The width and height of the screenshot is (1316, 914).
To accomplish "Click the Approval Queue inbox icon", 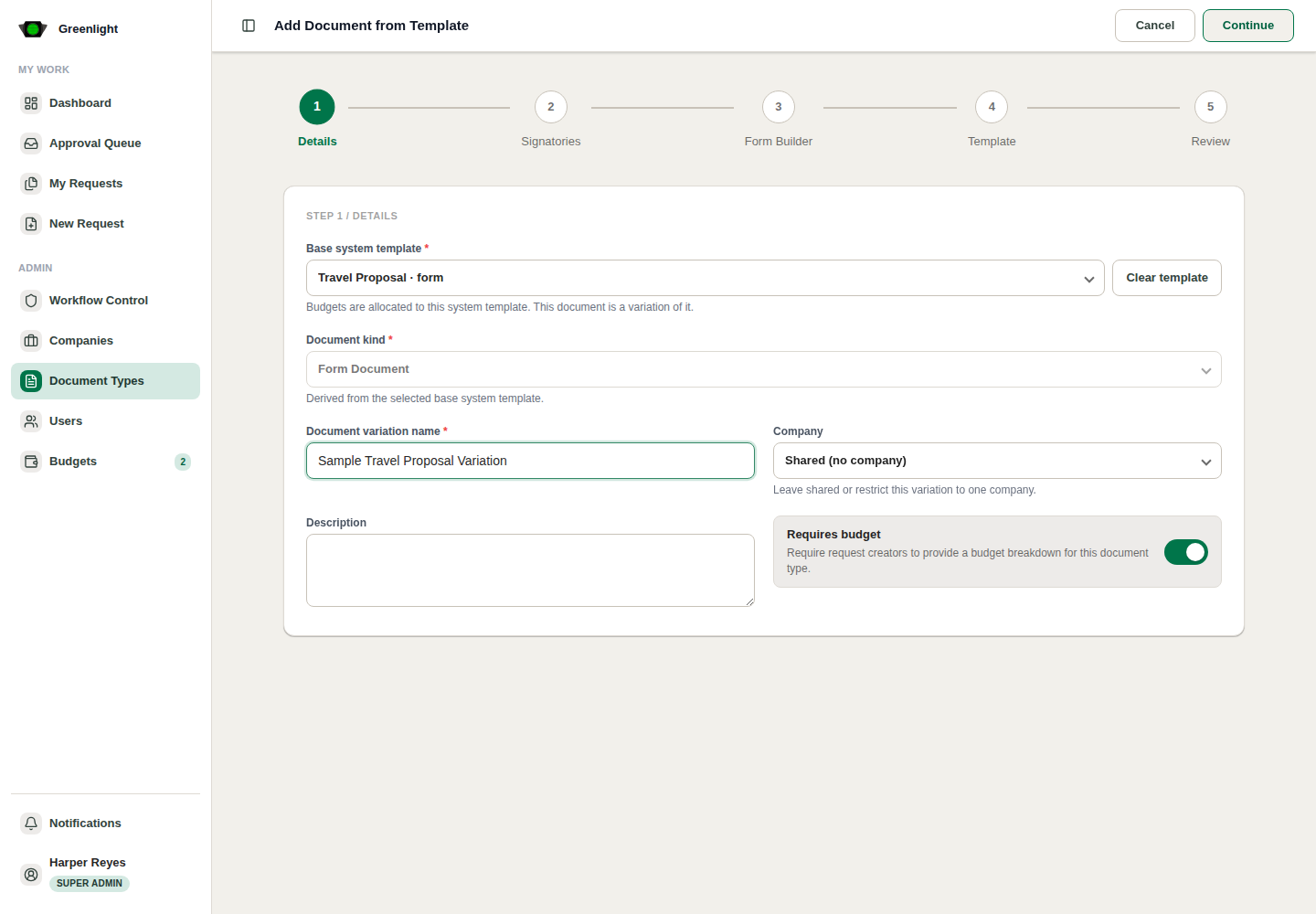I will tap(31, 143).
